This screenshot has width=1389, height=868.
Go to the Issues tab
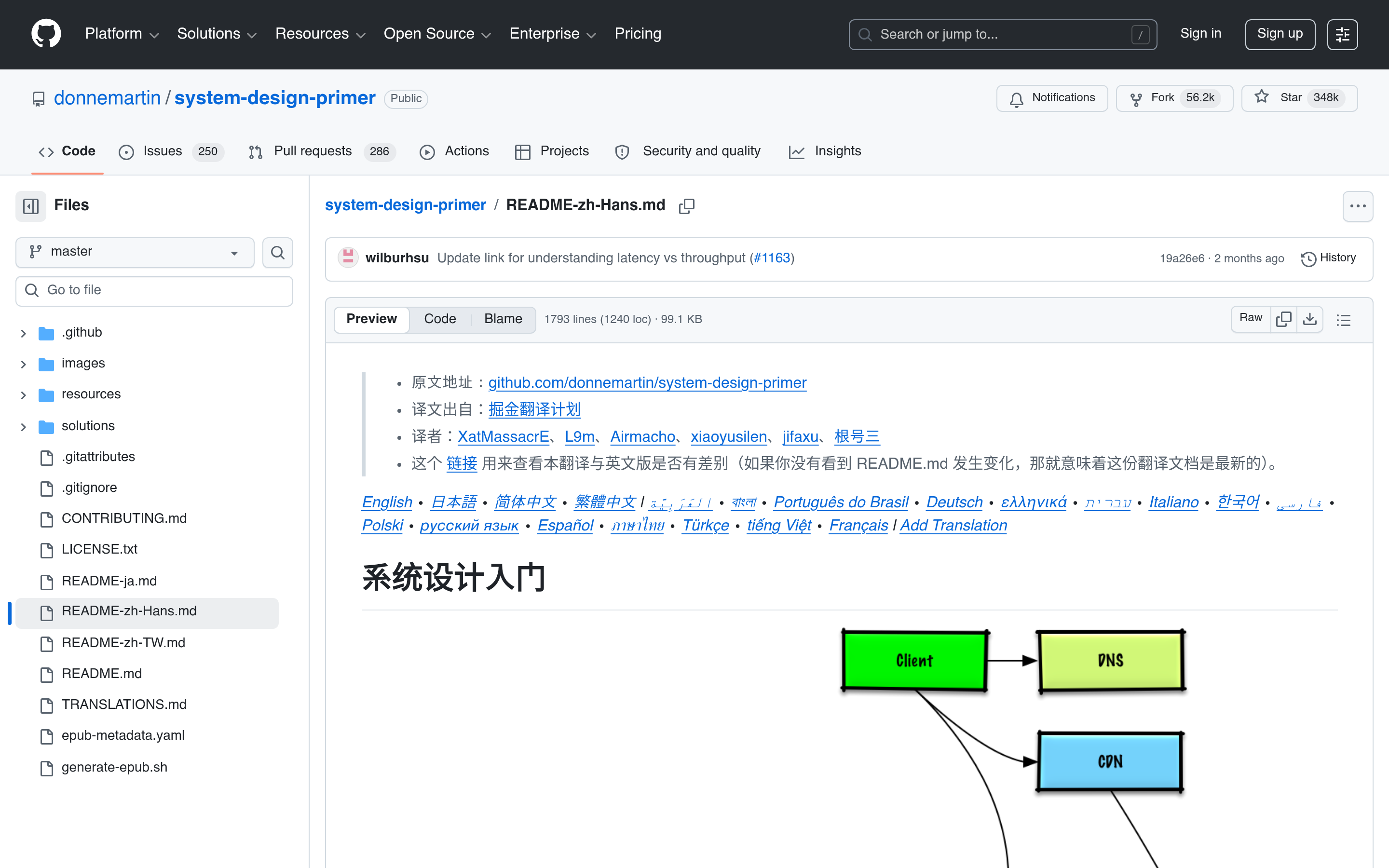[x=170, y=151]
